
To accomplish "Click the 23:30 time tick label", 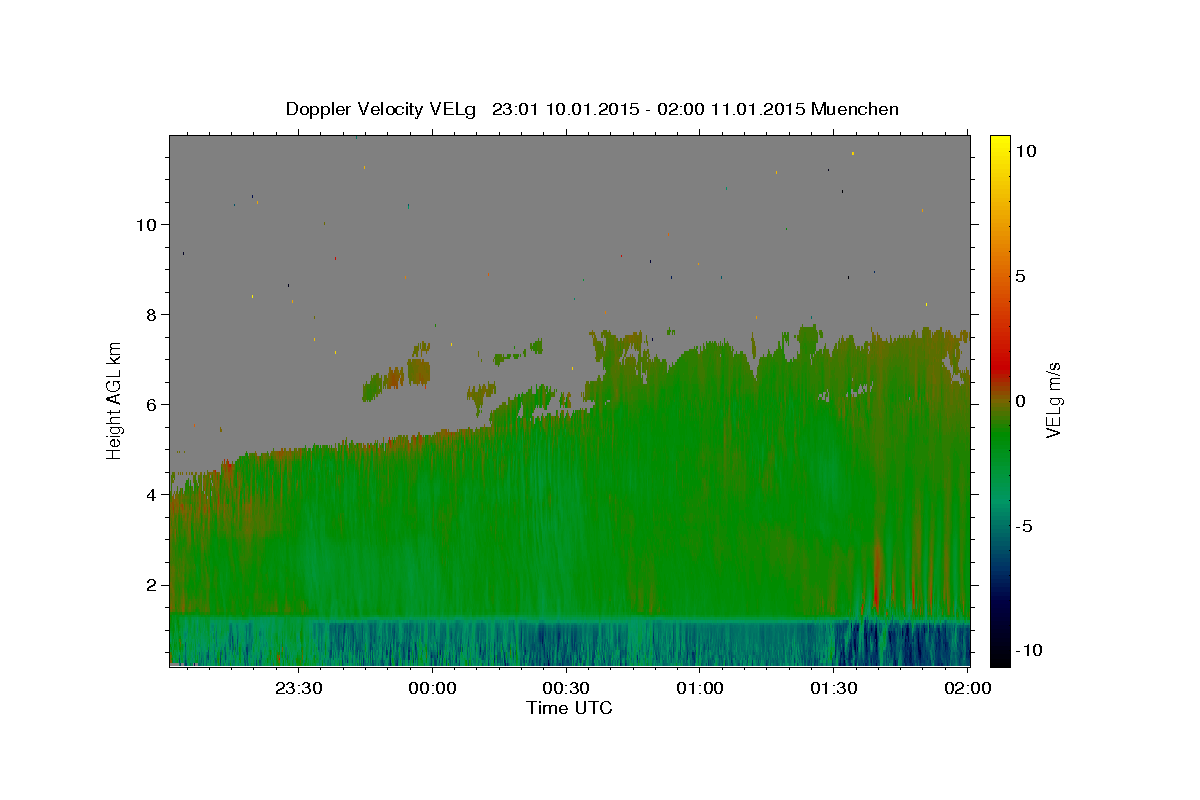I will pyautogui.click(x=298, y=688).
